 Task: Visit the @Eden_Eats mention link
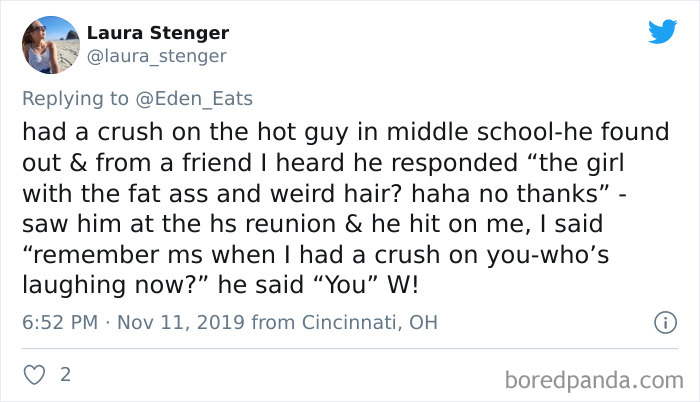pyautogui.click(x=194, y=99)
